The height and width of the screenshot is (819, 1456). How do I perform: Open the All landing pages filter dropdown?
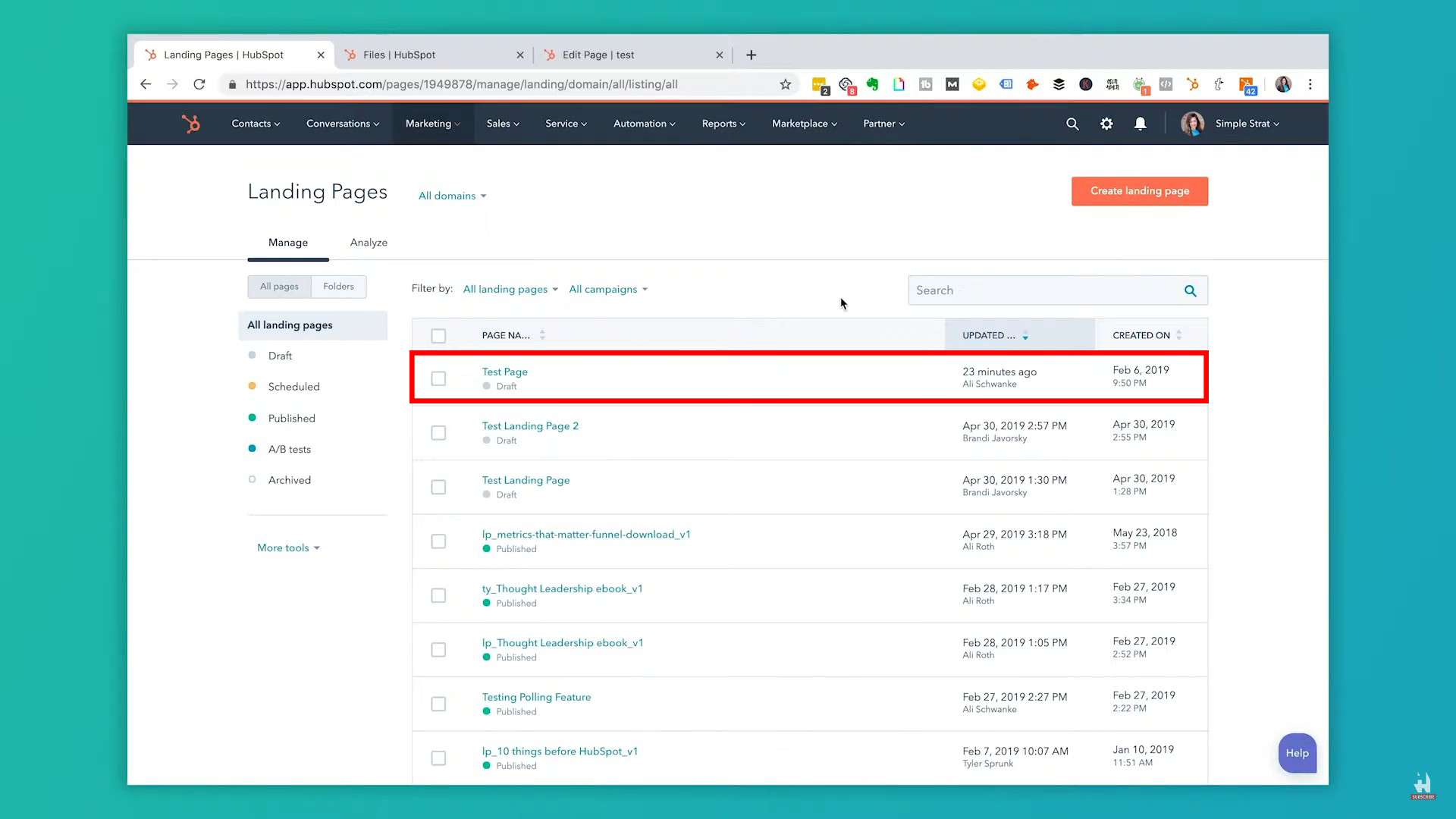tap(510, 289)
